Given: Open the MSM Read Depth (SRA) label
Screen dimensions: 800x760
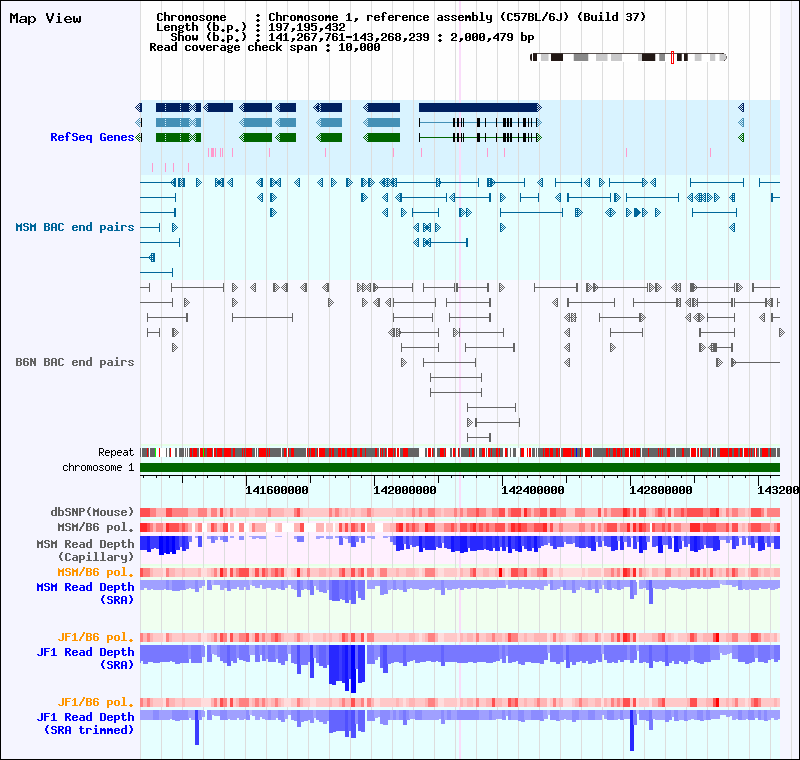Looking at the screenshot, I should 85,593.
